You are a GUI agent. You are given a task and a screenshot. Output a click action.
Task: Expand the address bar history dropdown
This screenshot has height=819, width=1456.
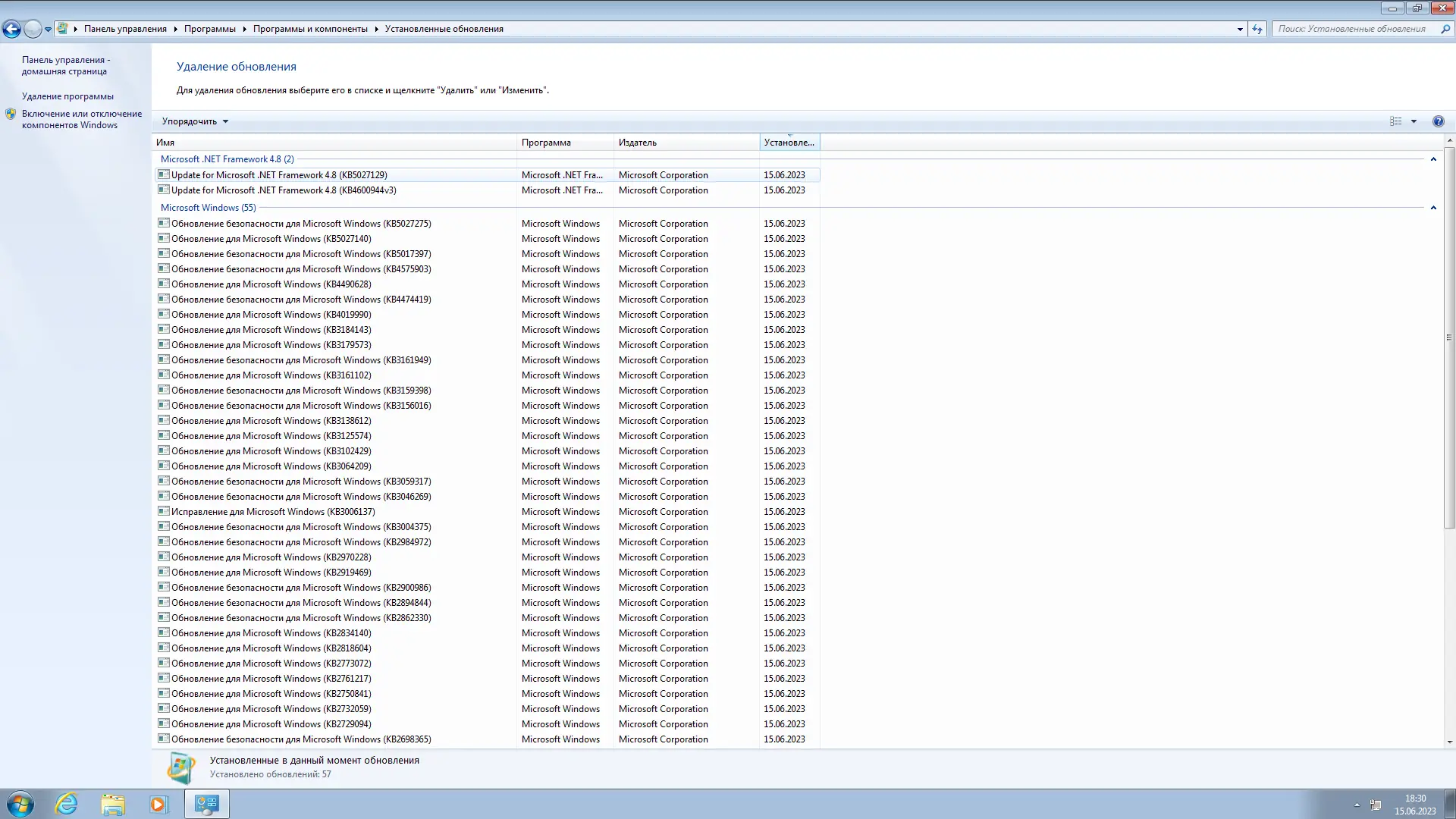pos(1240,29)
